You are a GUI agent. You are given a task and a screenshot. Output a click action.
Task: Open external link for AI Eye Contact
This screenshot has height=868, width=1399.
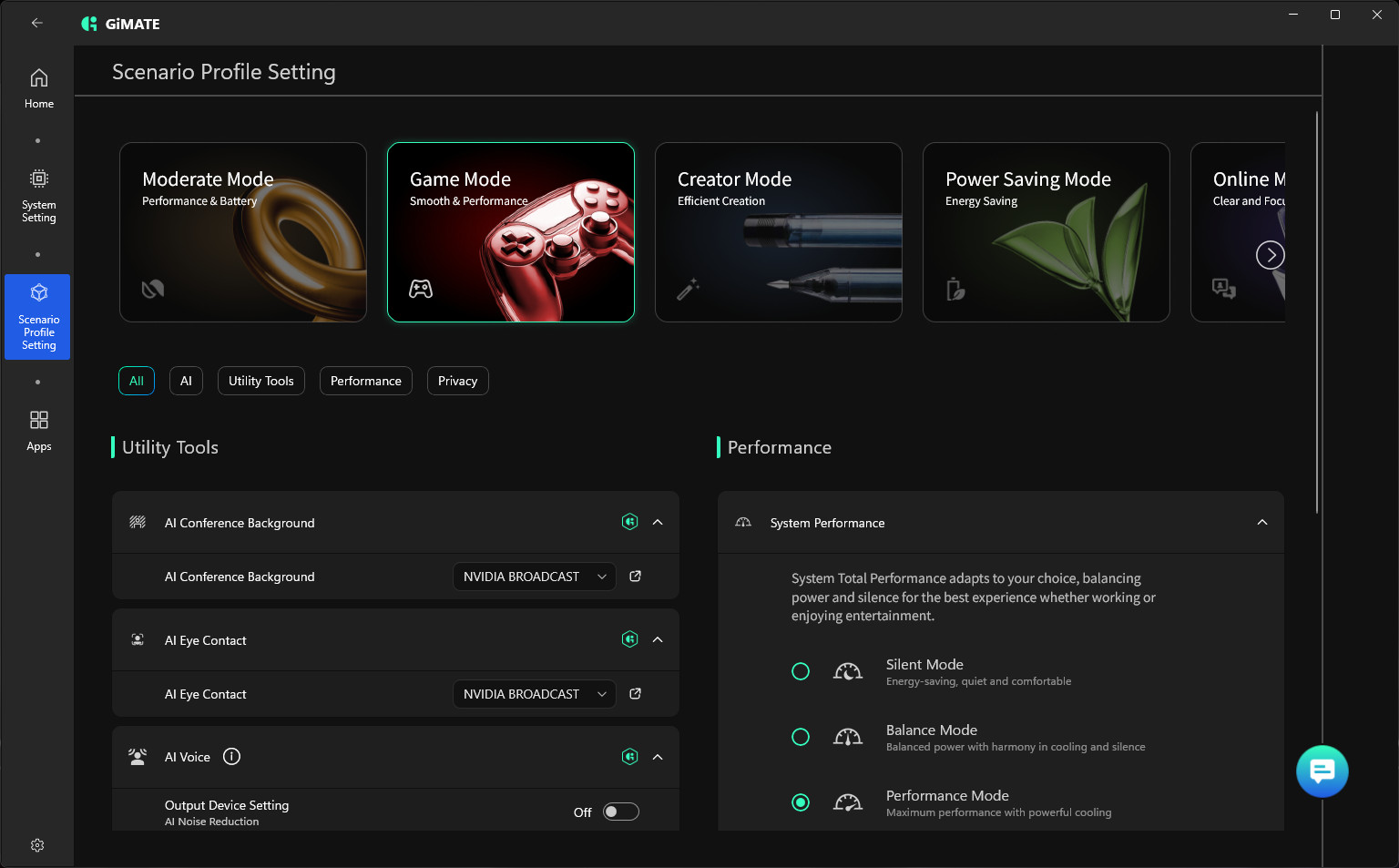pyautogui.click(x=636, y=693)
